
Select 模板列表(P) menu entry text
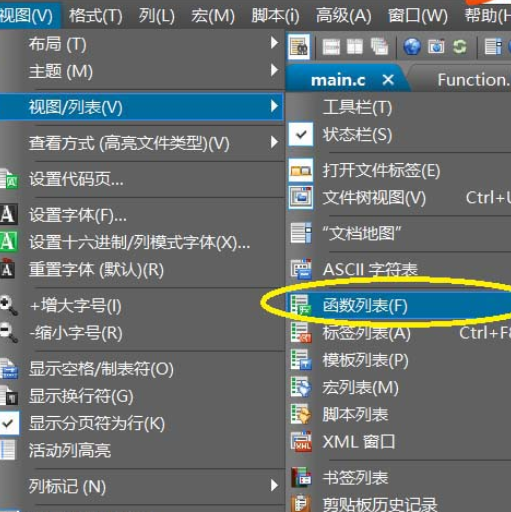coord(365,360)
